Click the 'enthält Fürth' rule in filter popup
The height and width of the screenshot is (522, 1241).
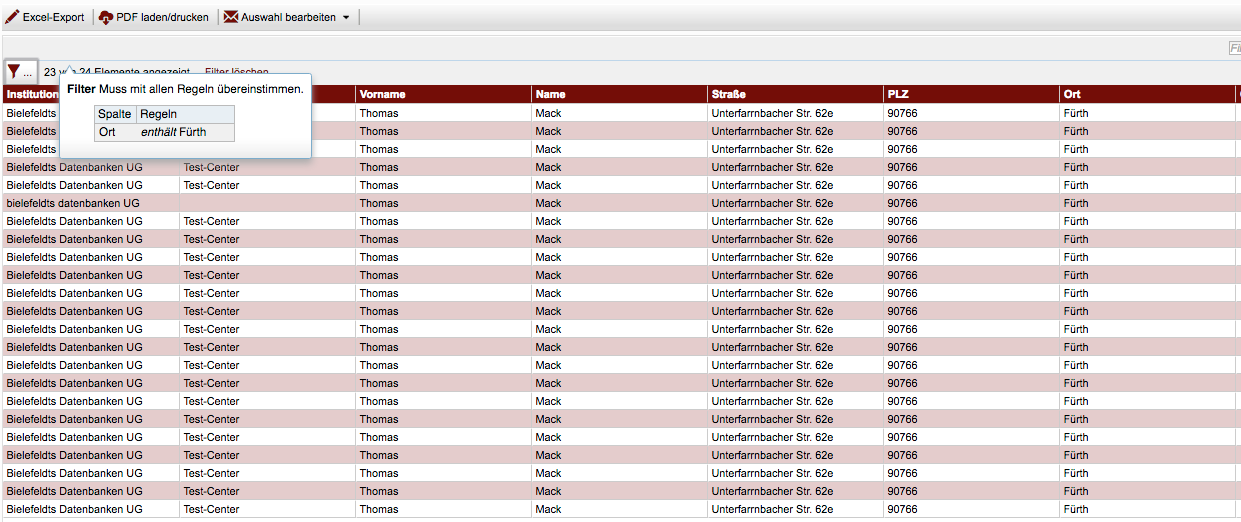(x=173, y=132)
